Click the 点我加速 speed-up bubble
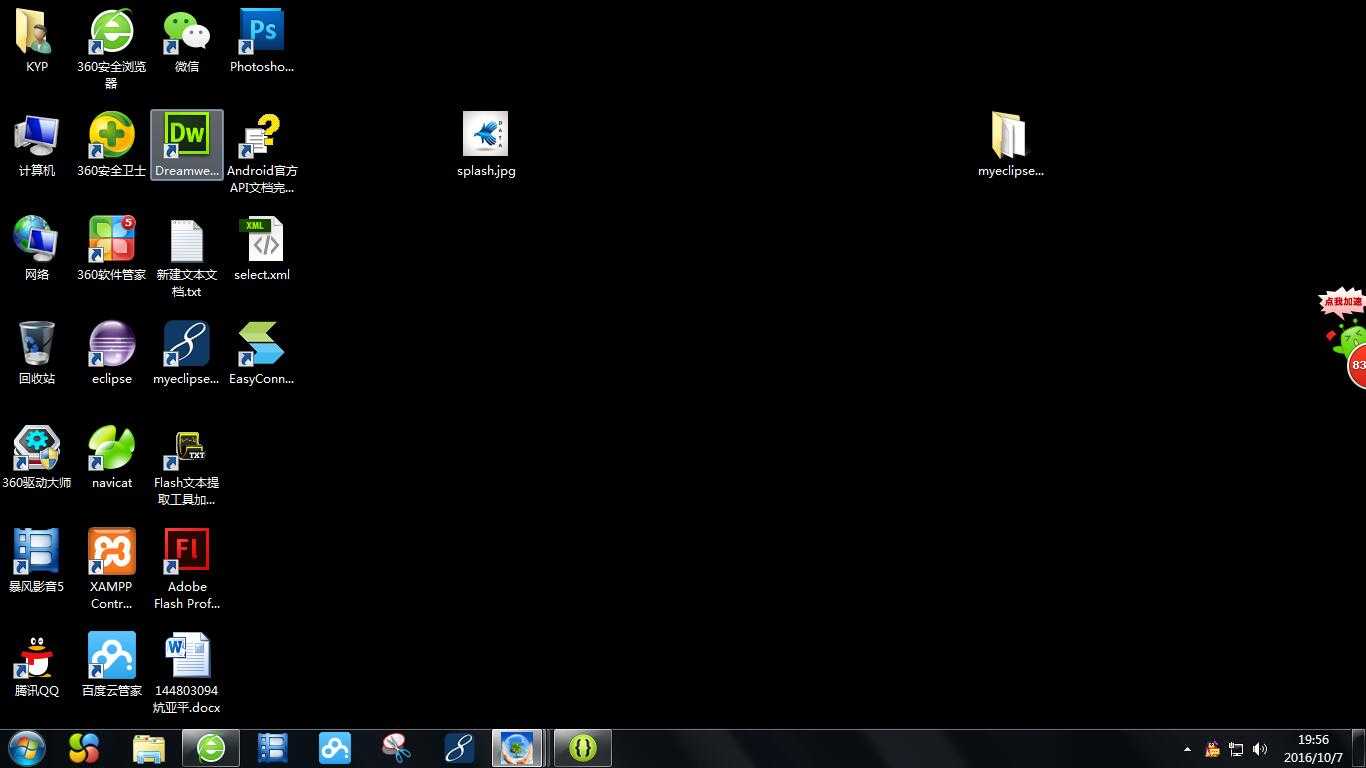Viewport: 1366px width, 768px height. coord(1342,302)
